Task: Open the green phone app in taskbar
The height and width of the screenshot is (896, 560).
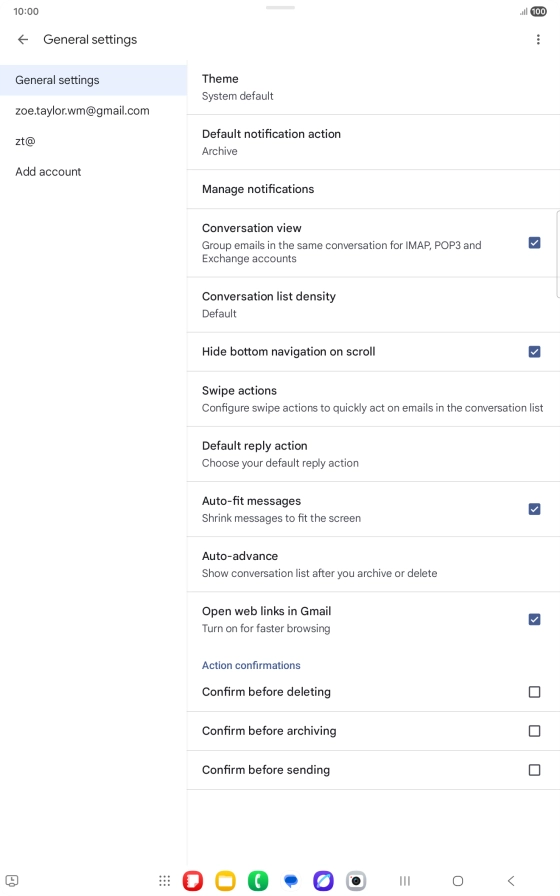Action: 258,881
